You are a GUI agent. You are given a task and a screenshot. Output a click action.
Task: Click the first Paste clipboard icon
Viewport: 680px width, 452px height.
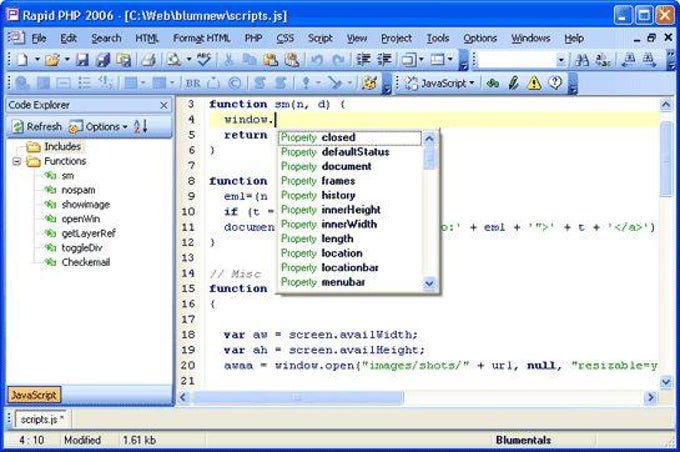click(x=271, y=60)
